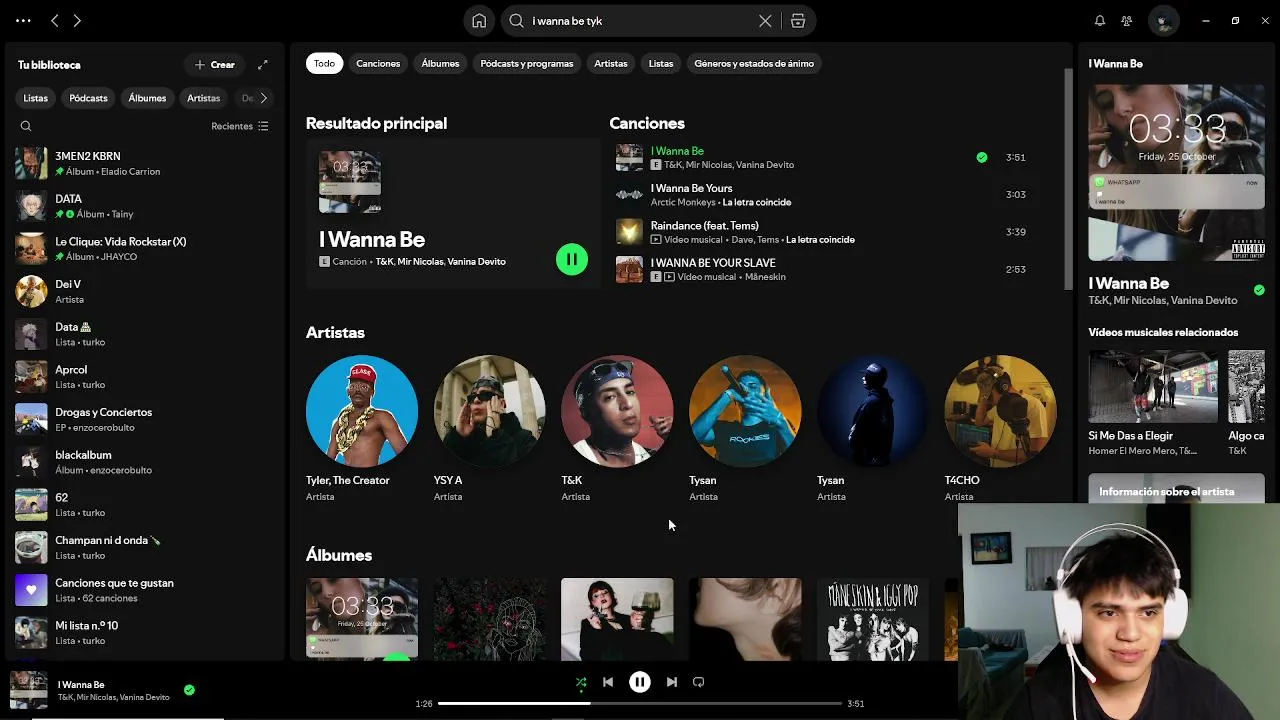Toggle saved checkmark in right panel
This screenshot has height=720, width=1280.
click(x=1259, y=290)
